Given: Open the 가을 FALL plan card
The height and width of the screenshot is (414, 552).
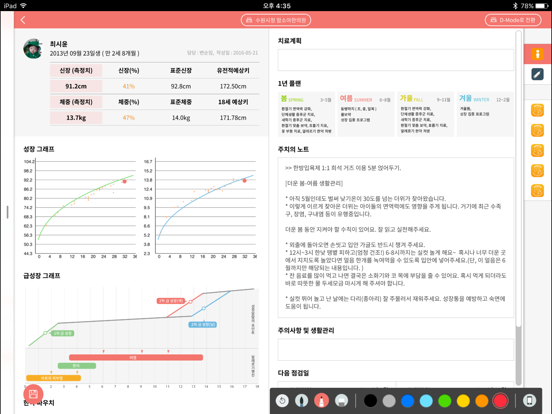Looking at the screenshot, I should coord(426,114).
